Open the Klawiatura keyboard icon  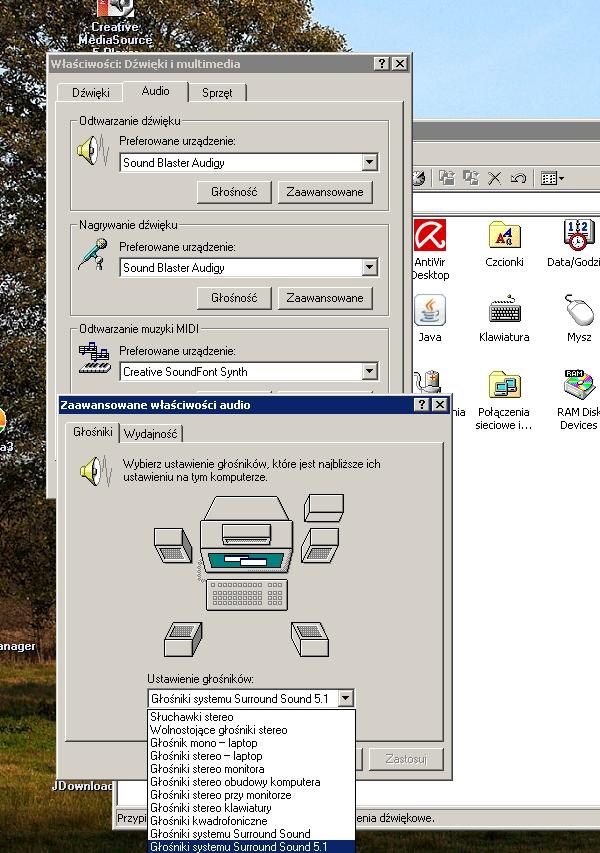(504, 319)
